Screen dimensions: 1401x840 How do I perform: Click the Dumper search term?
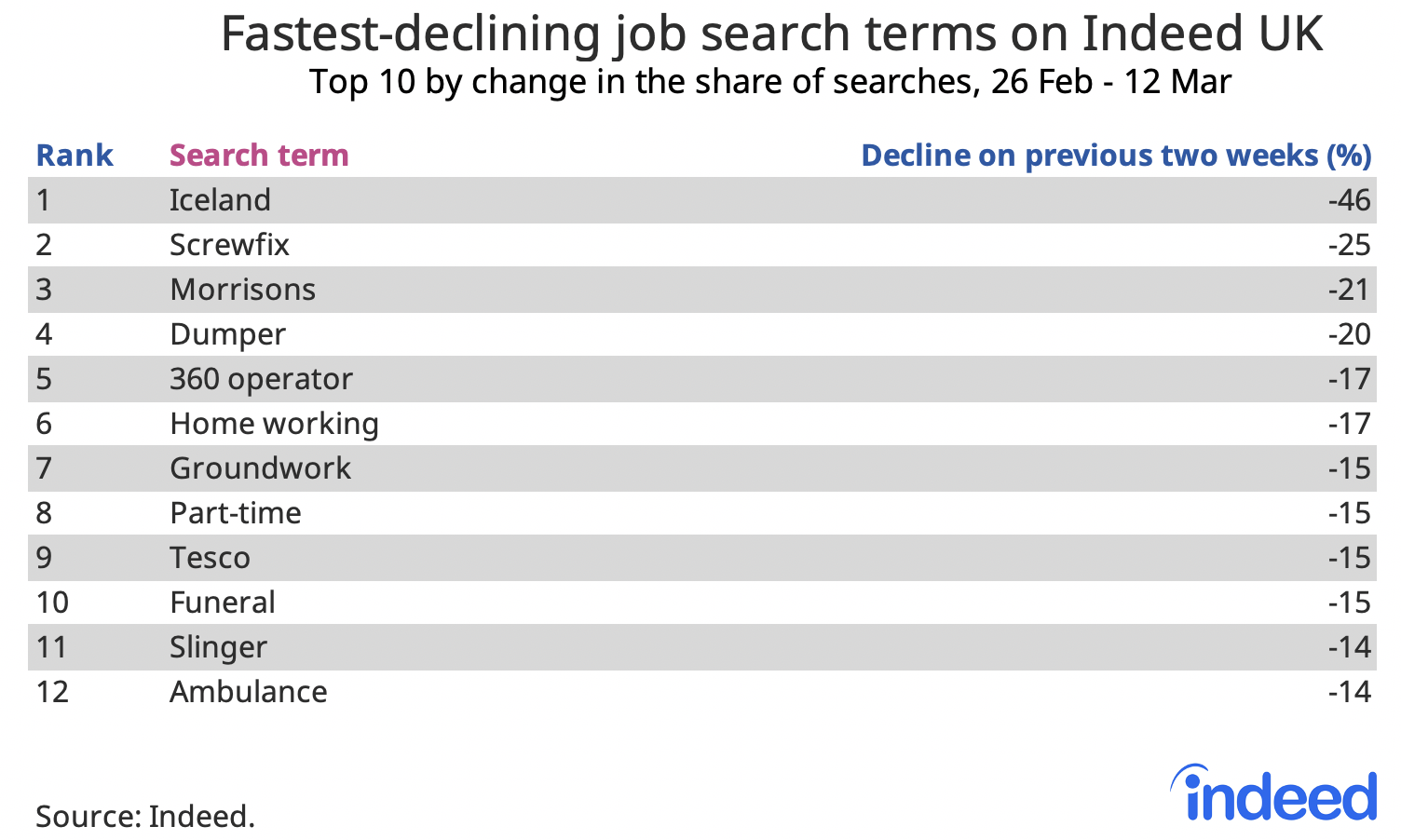(x=227, y=335)
